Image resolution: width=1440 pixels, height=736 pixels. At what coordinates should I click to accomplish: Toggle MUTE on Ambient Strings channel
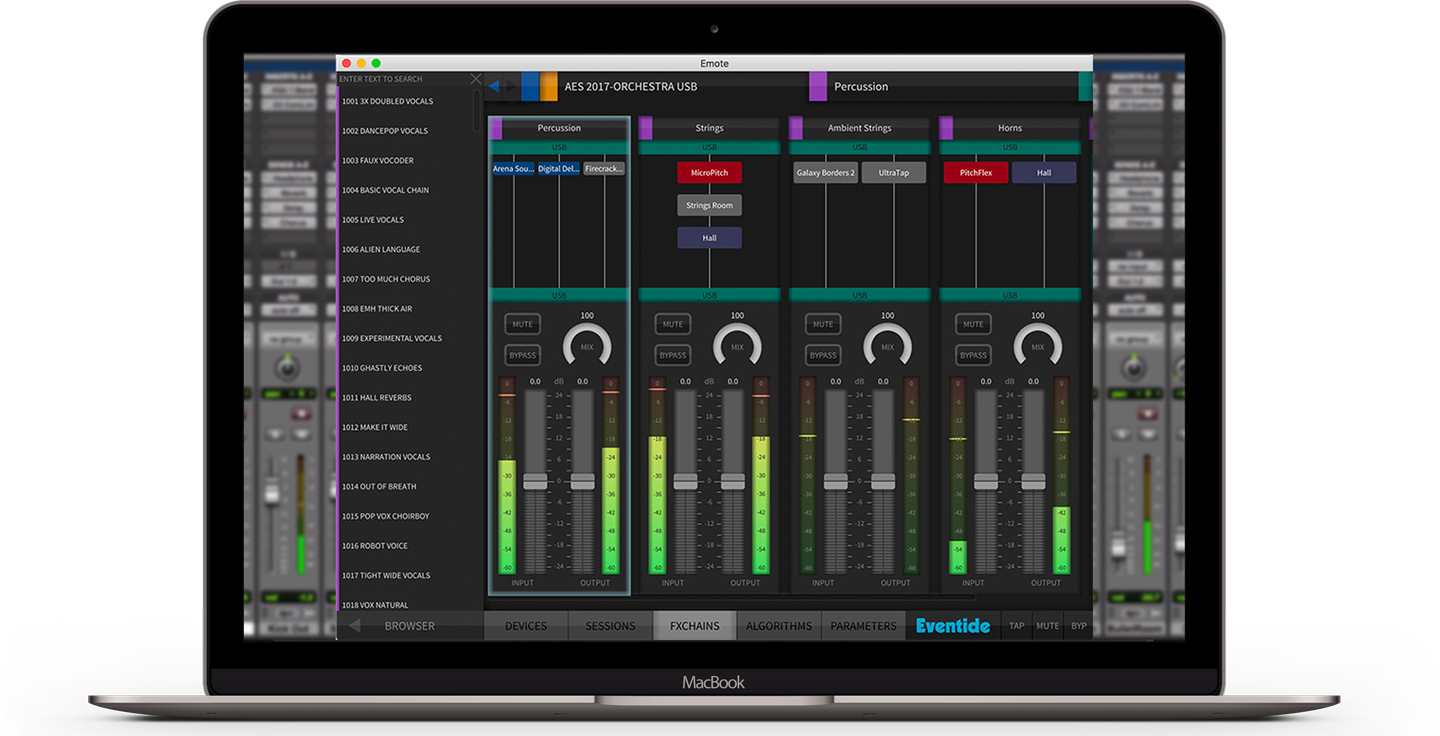pyautogui.click(x=823, y=324)
